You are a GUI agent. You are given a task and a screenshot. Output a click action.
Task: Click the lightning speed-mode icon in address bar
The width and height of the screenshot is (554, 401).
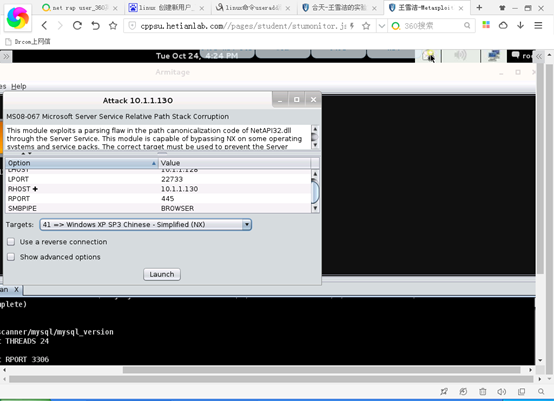(352, 26)
